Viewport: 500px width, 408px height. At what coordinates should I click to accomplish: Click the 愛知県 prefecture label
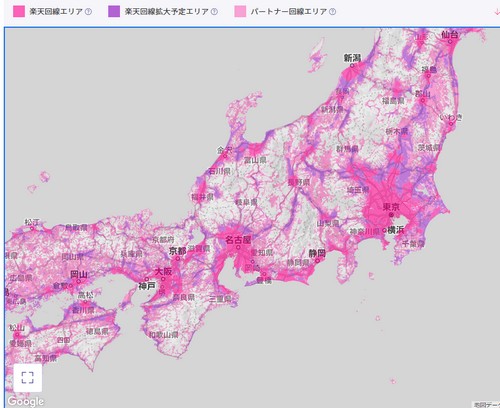pyautogui.click(x=262, y=253)
